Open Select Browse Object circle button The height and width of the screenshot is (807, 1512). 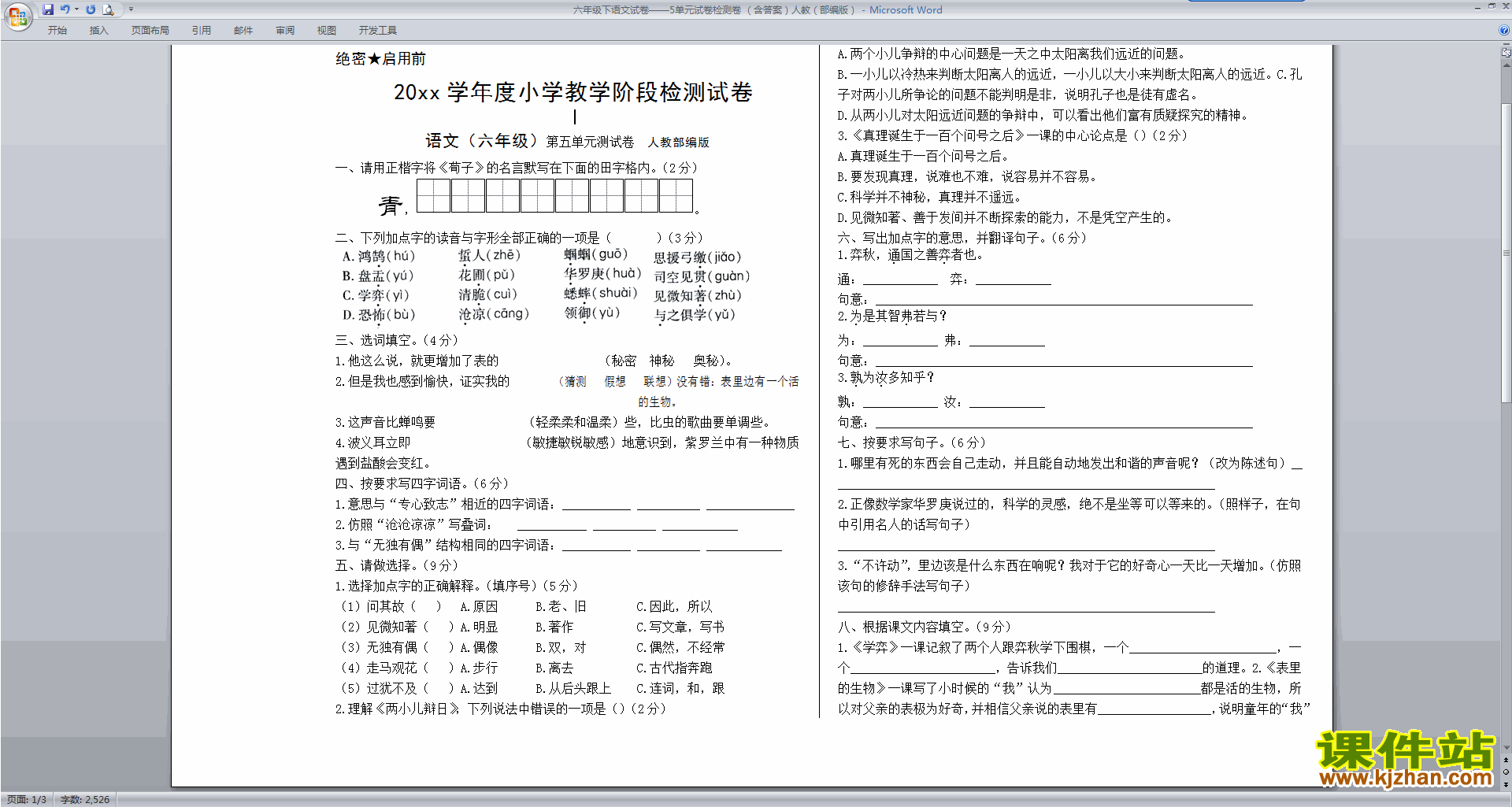pyautogui.click(x=1506, y=772)
